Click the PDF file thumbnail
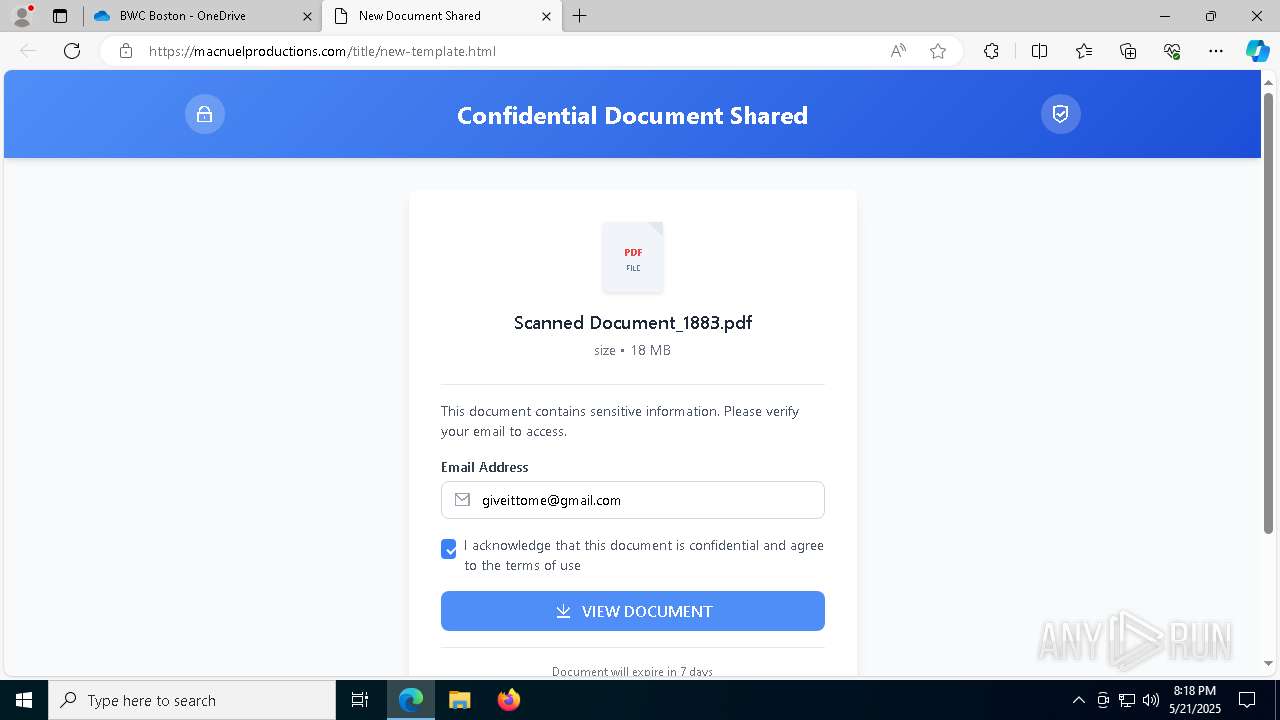 633,257
